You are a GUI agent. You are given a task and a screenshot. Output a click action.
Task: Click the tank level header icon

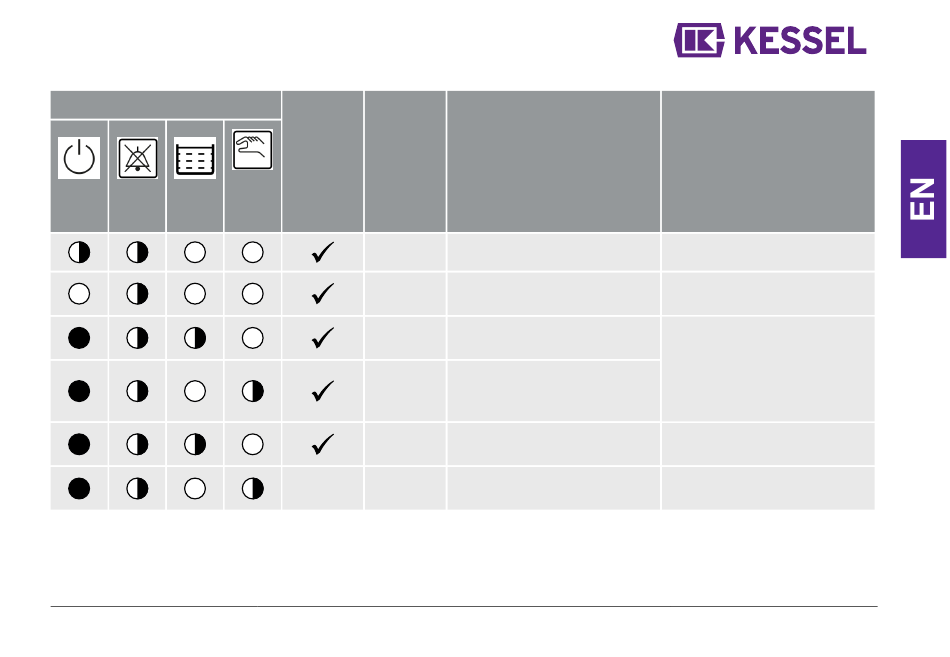point(194,158)
